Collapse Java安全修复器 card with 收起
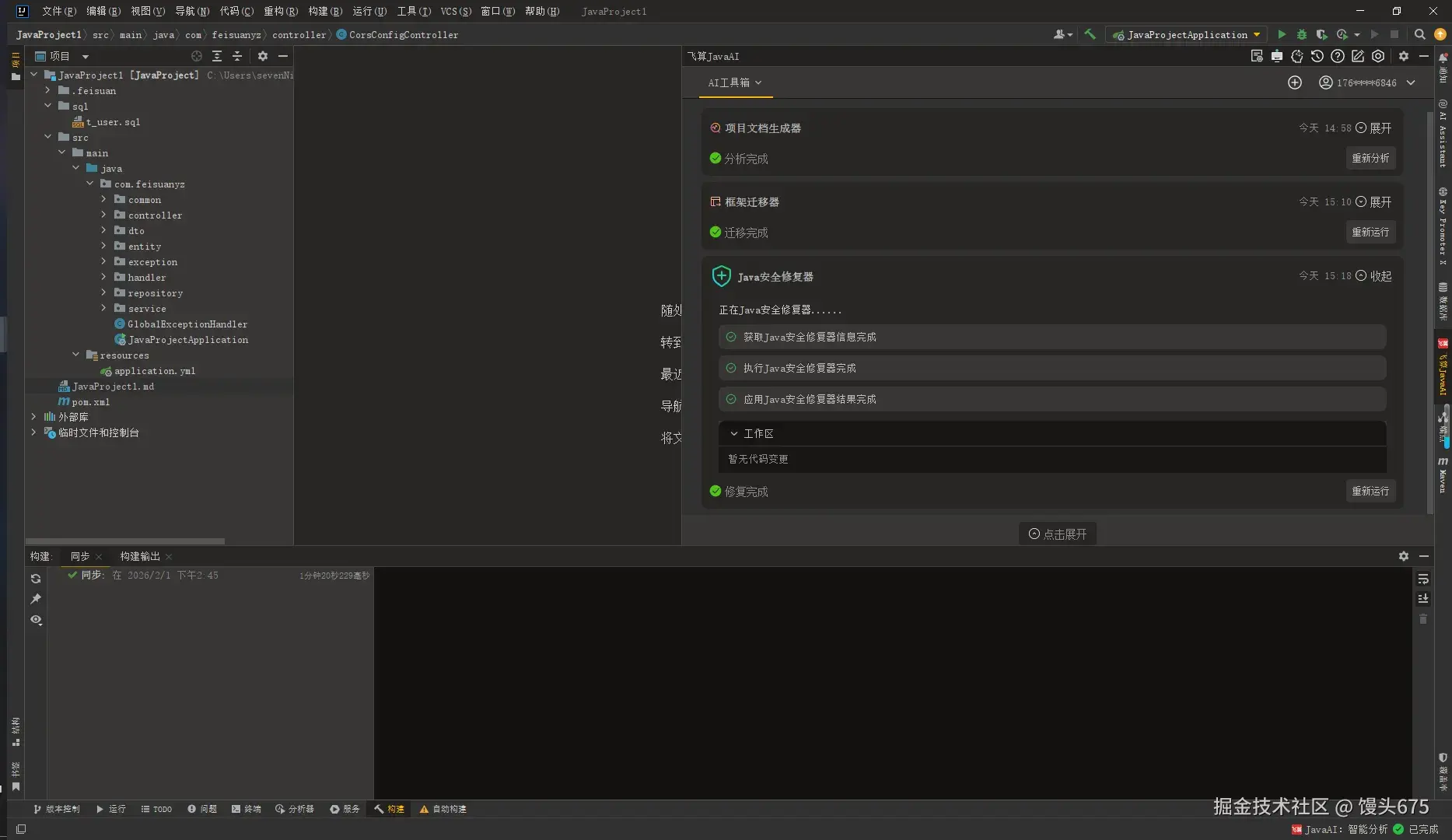This screenshot has width=1452, height=840. point(1373,276)
